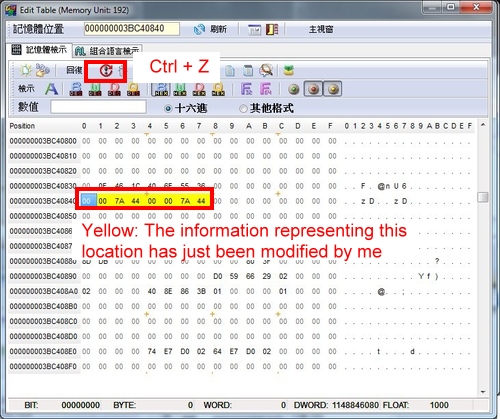
Task: Click the first 7A byte in highlighted row
Action: tap(119, 201)
